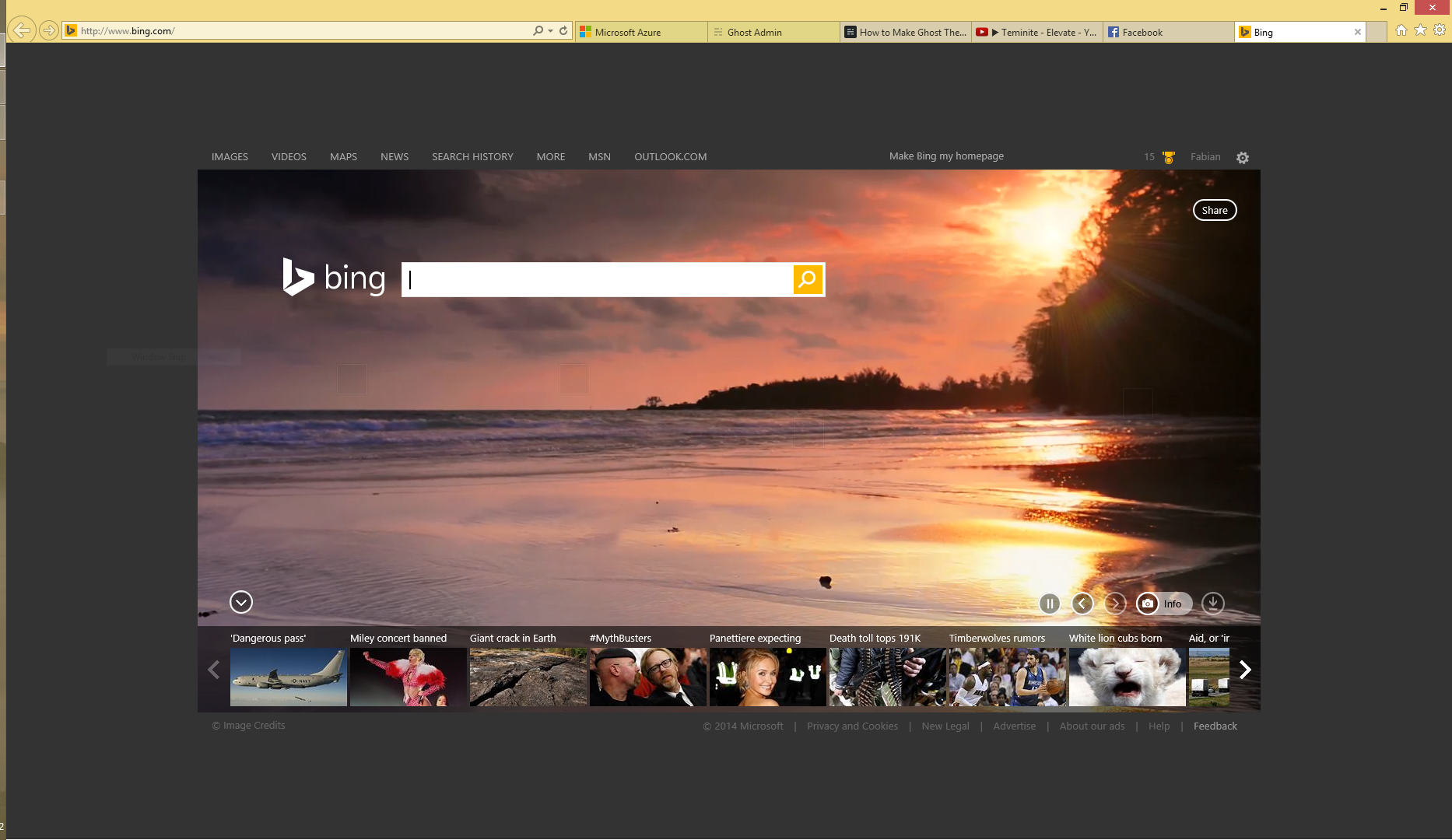Click Make Bing my homepage
1452x840 pixels.
[x=946, y=156]
